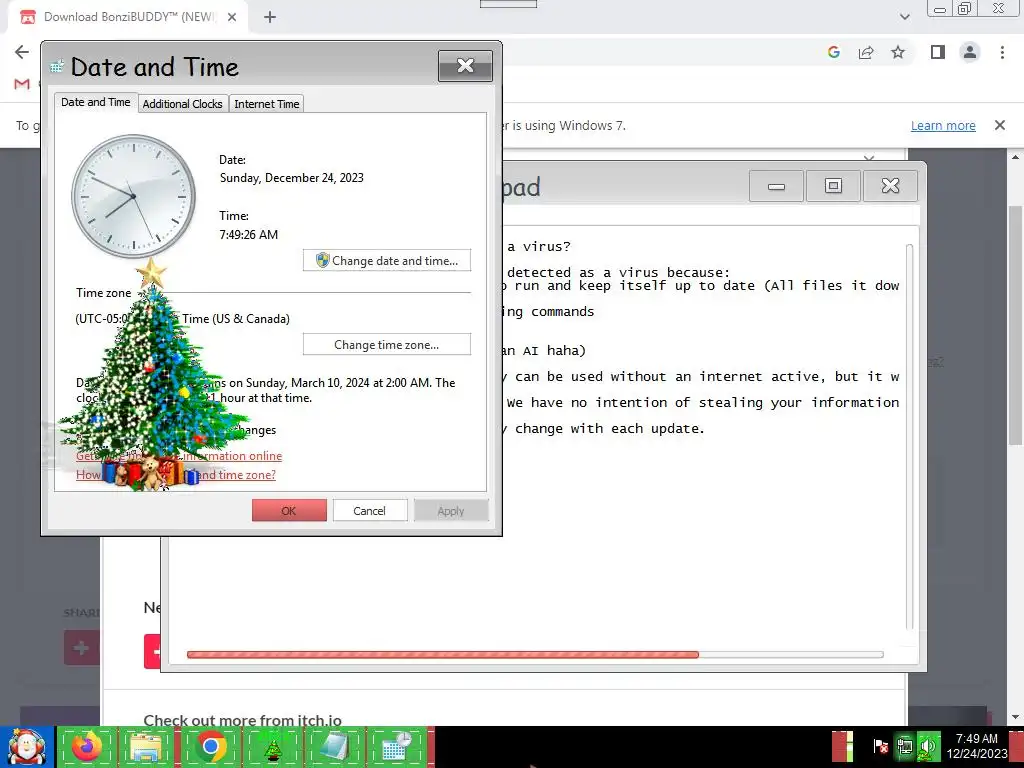Image resolution: width=1024 pixels, height=768 pixels.
Task: Click the greyed Apply button
Action: click(451, 511)
